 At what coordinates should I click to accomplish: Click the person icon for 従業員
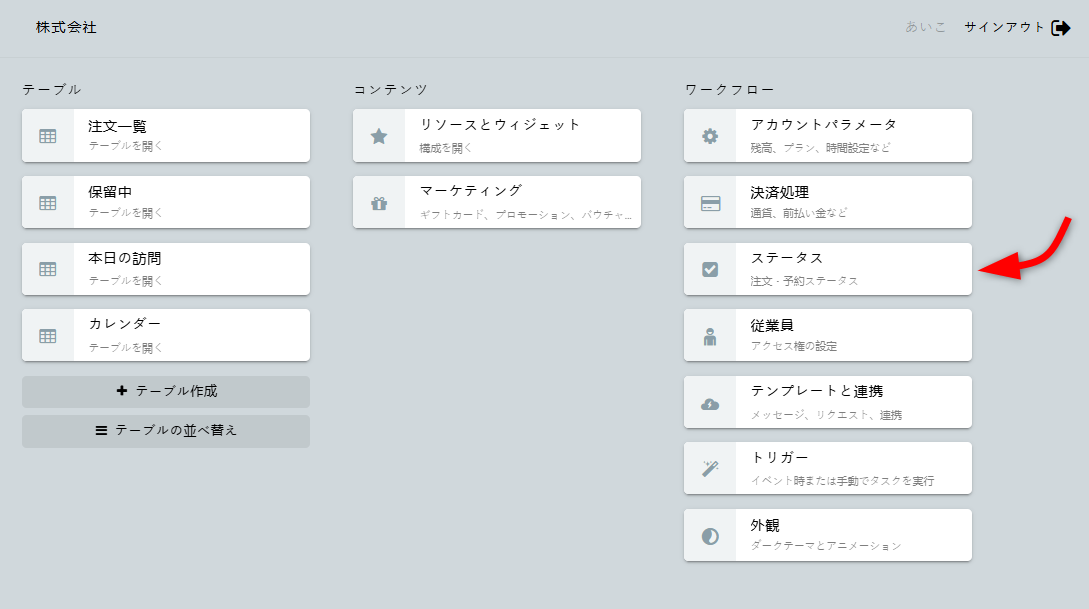(710, 336)
